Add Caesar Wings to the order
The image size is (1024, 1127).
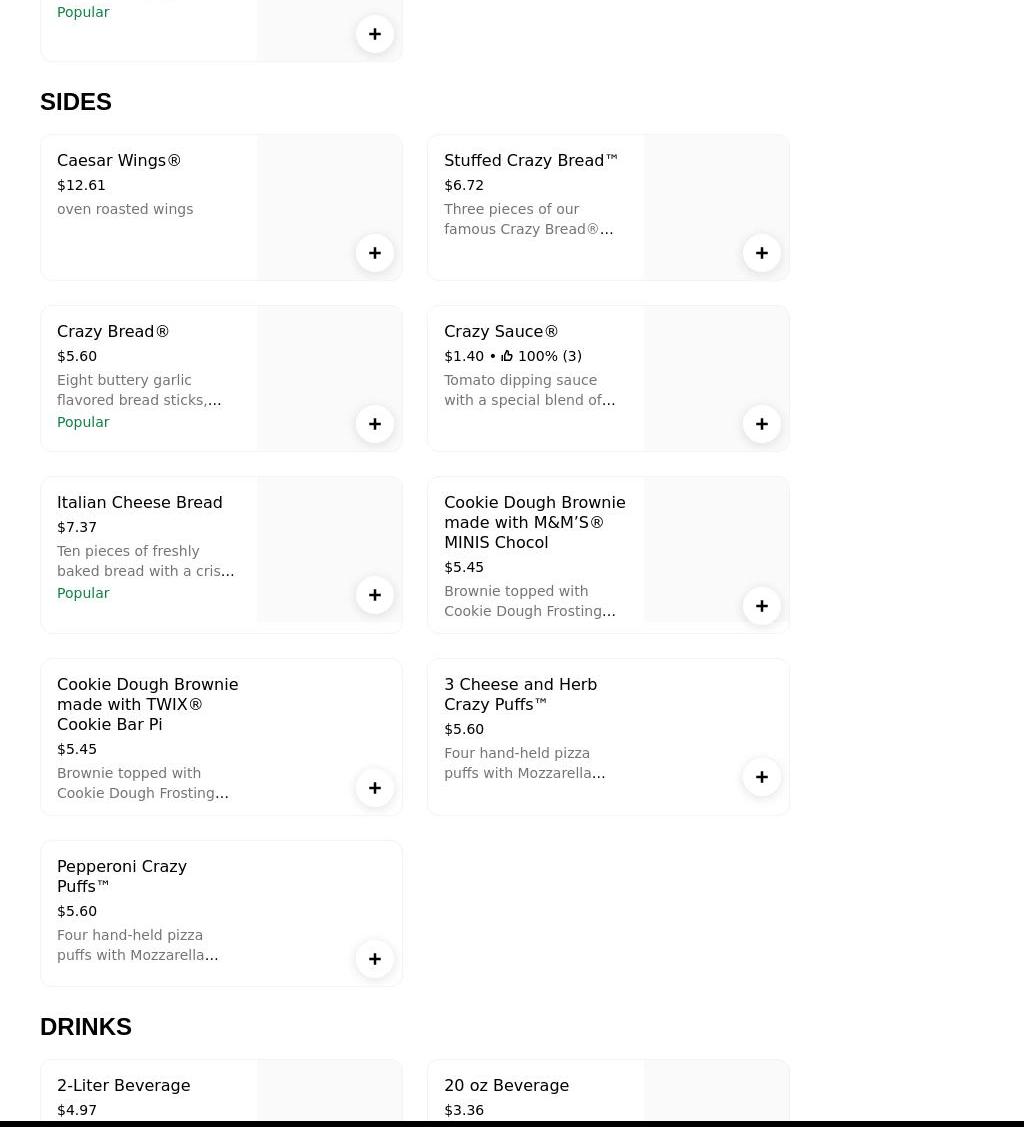(375, 253)
